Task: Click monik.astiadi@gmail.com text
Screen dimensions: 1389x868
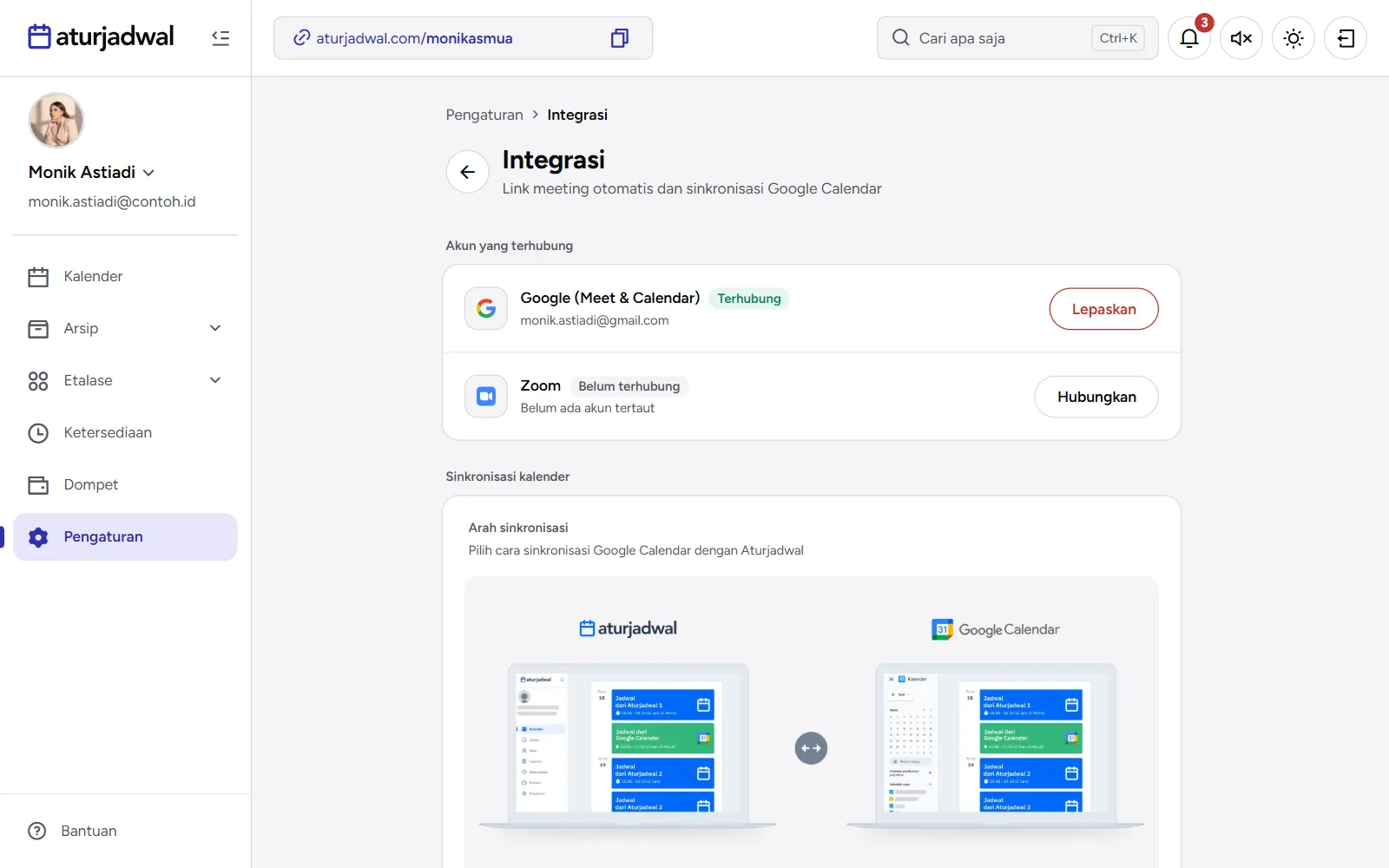Action: click(595, 320)
